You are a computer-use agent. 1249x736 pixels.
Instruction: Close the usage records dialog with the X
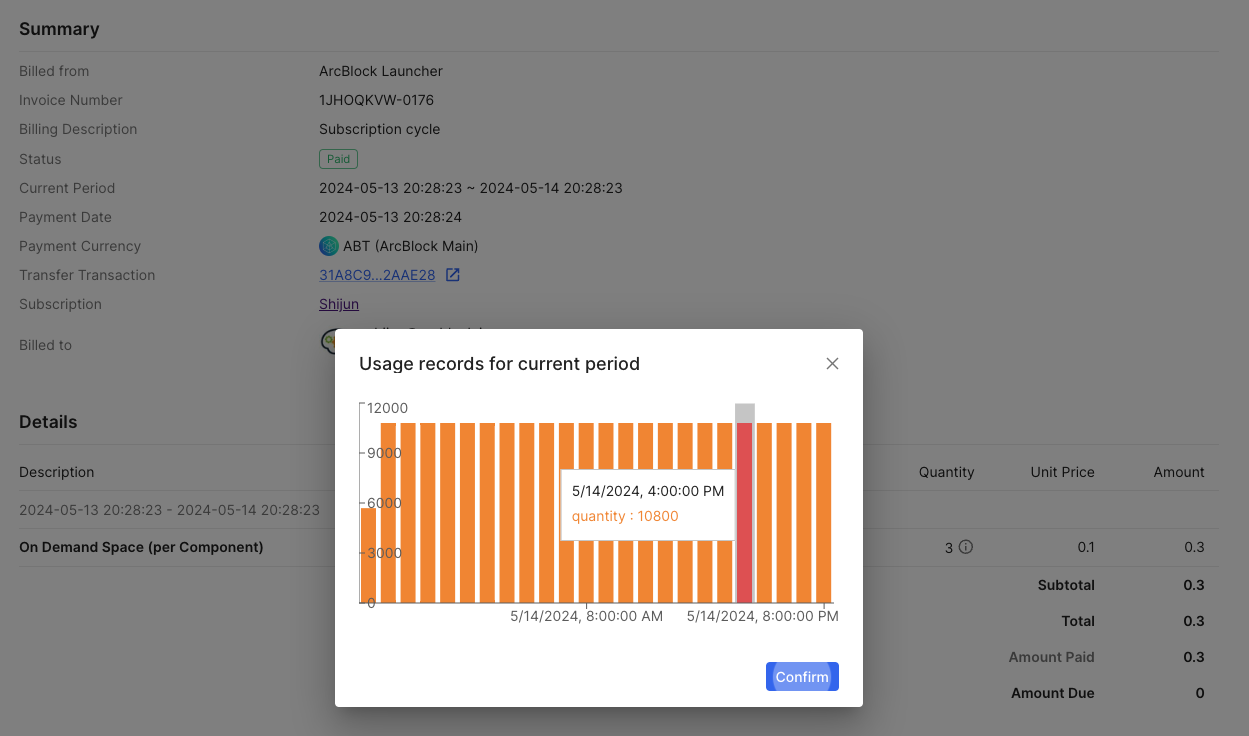[x=832, y=363]
